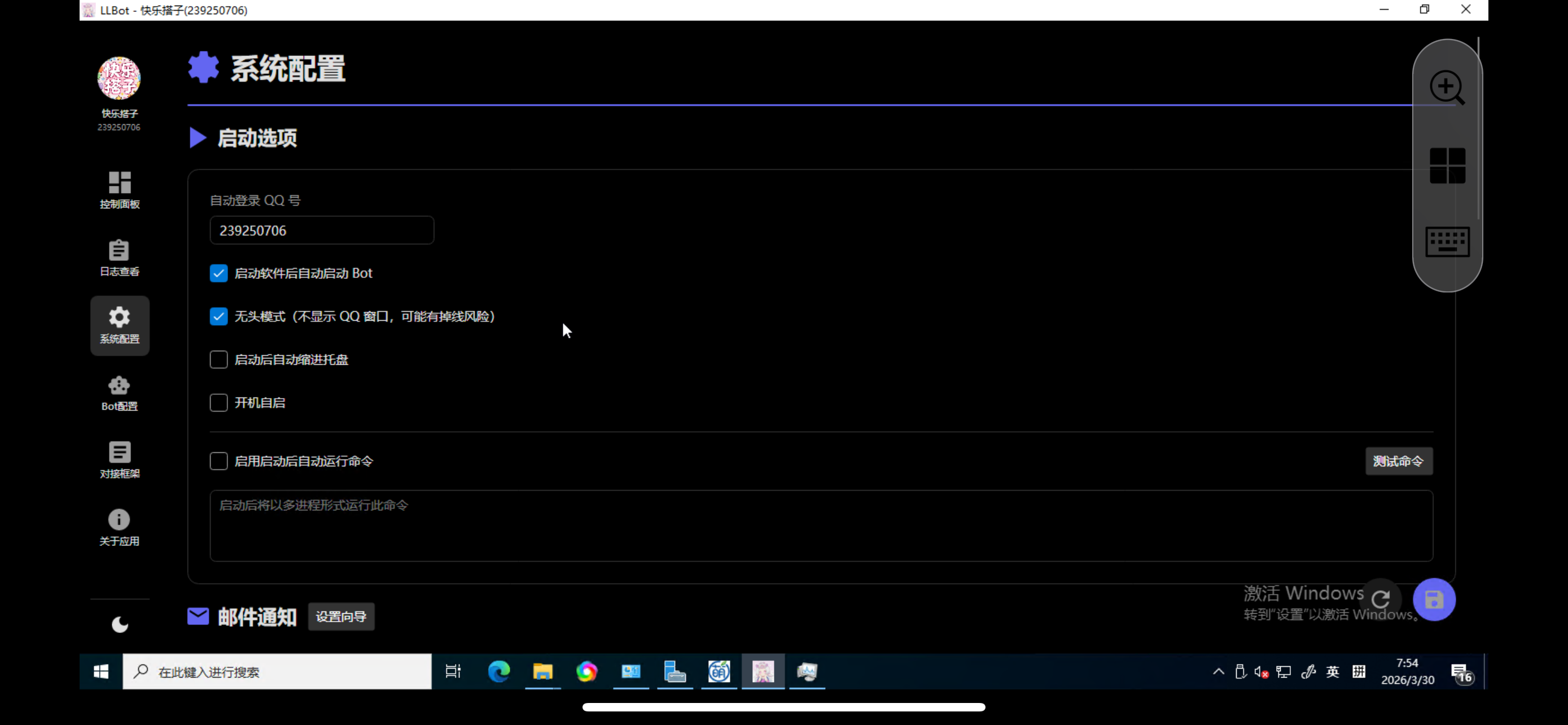Disable 无头模式 headless checkbox

(x=218, y=317)
